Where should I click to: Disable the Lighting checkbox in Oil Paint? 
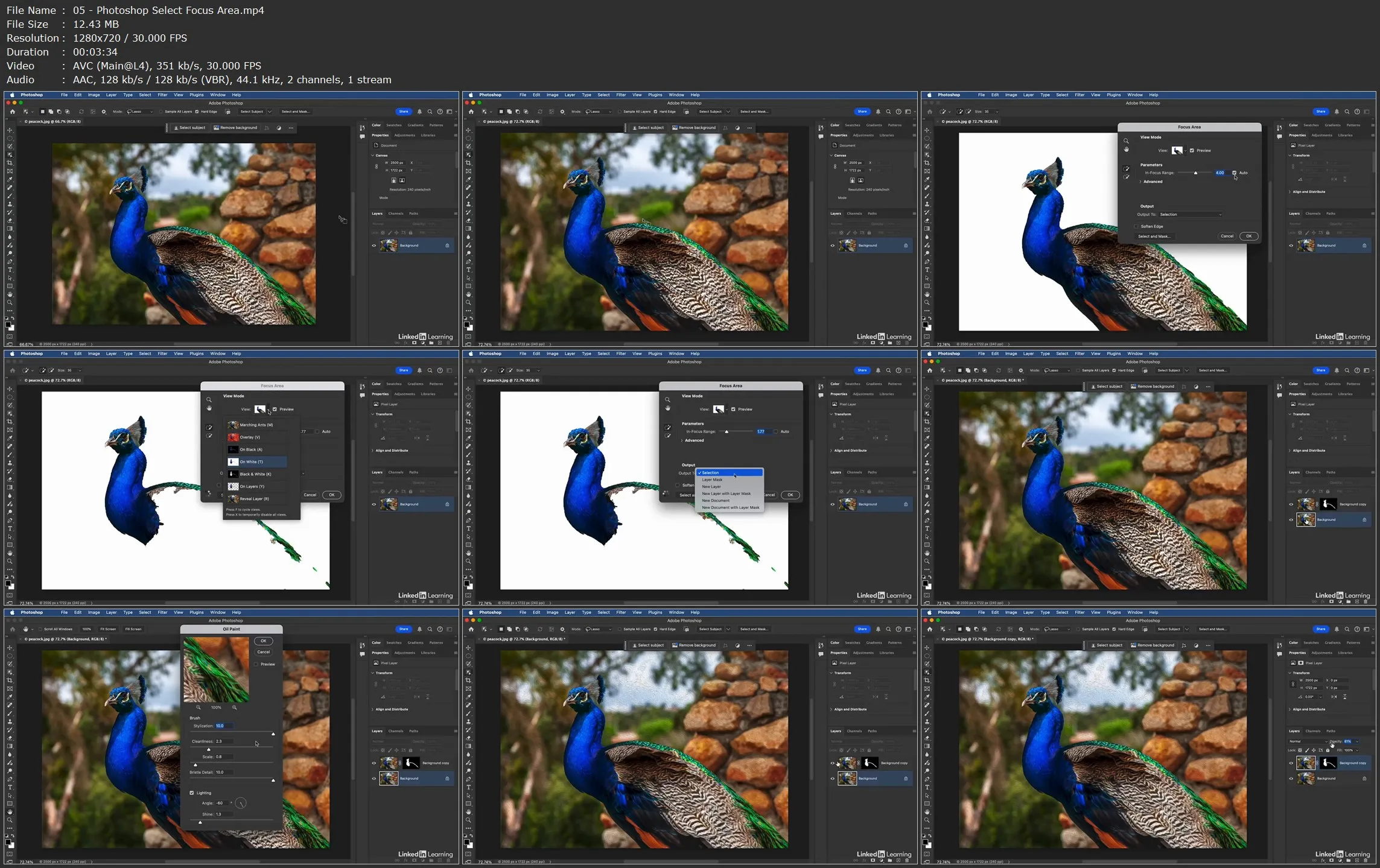tap(192, 793)
